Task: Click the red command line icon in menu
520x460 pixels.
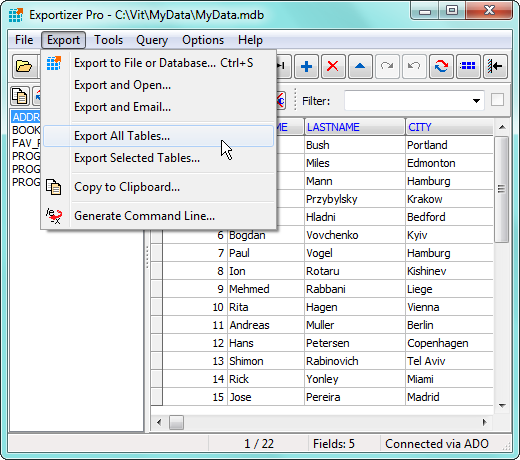Action: click(x=54, y=216)
